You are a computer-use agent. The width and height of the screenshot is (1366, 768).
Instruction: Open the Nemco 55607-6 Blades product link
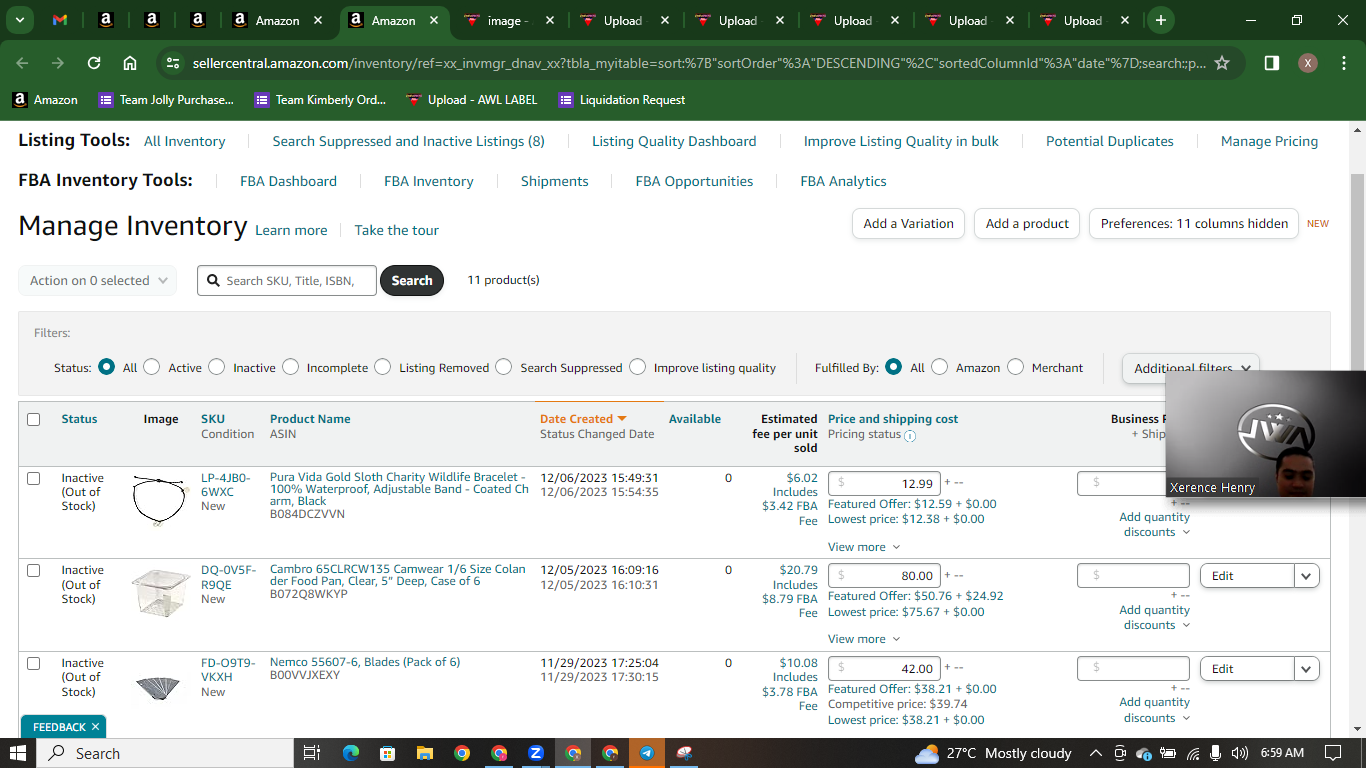(x=365, y=662)
